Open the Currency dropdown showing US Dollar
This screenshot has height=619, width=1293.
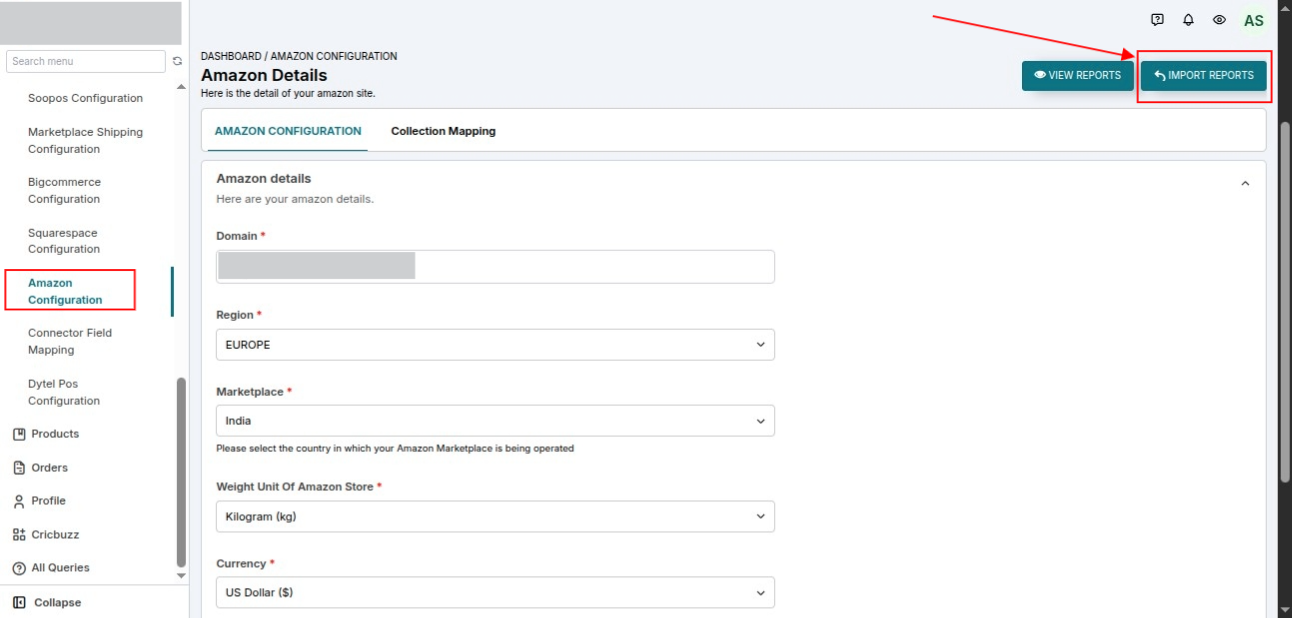(495, 593)
